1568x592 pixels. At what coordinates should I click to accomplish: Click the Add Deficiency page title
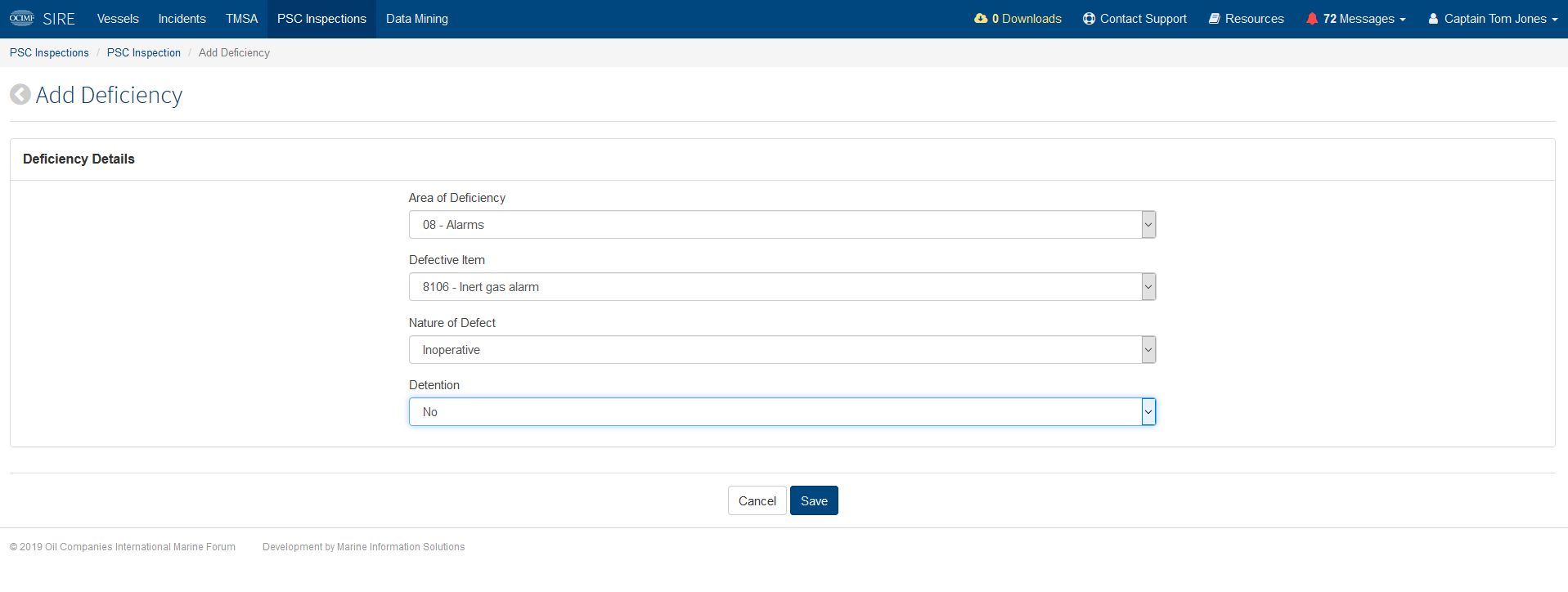coord(109,95)
